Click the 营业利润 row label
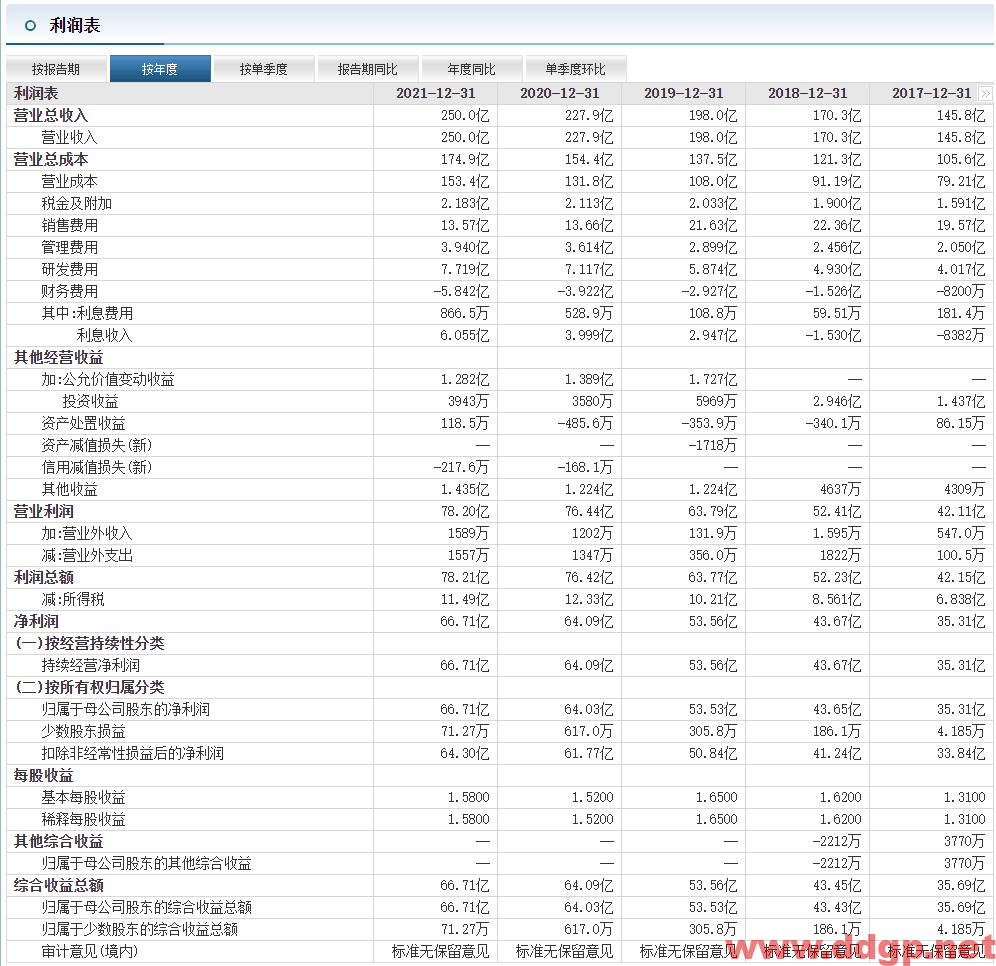 click(44, 512)
